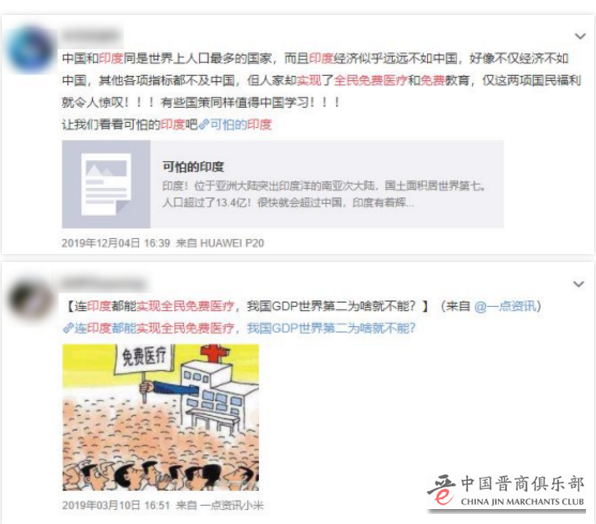Click link icon before 连印度都能实现全民免费医疗
This screenshot has width=596, height=524.
pyautogui.click(x=68, y=328)
